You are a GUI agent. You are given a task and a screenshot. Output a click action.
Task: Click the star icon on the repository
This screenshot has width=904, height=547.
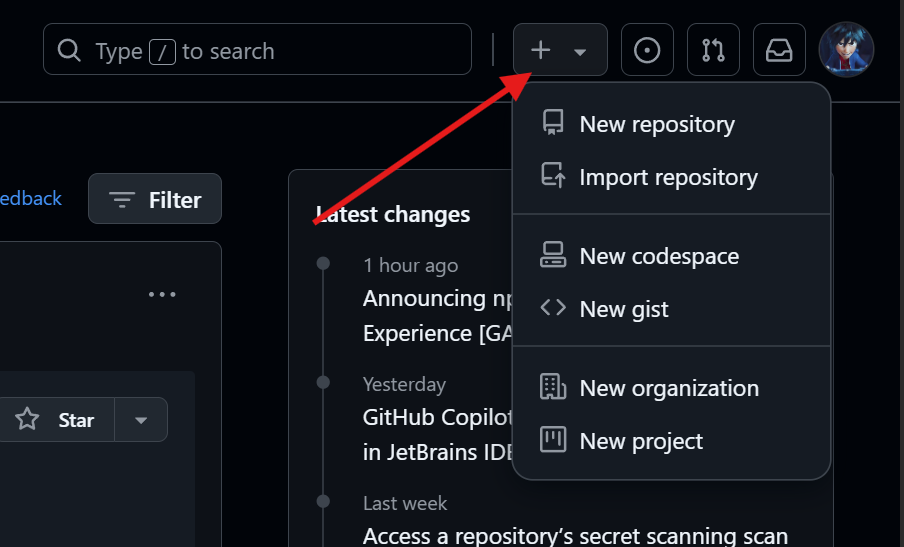point(27,420)
